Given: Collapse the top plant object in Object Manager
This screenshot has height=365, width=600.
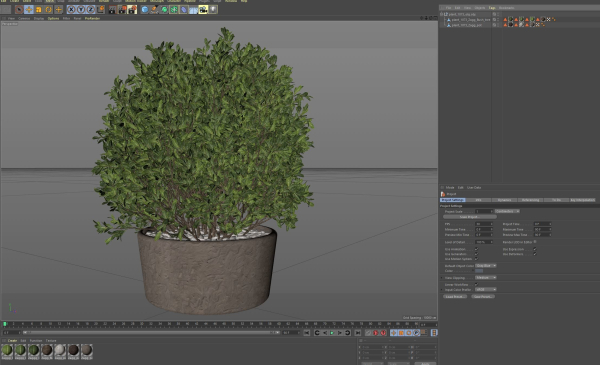Looking at the screenshot, I should click(441, 14).
